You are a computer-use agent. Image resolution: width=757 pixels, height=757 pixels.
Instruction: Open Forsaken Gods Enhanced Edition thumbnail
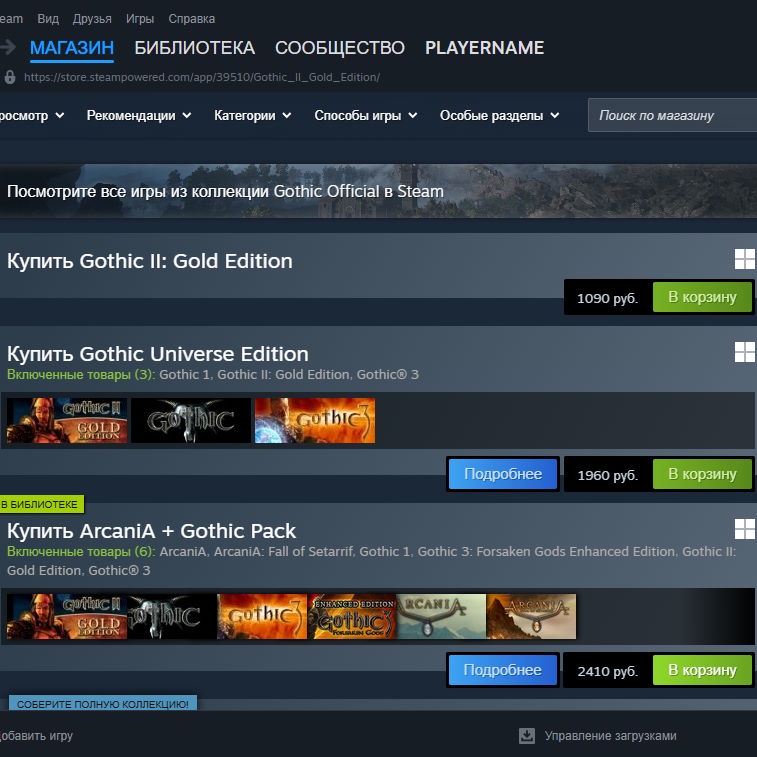tap(351, 617)
